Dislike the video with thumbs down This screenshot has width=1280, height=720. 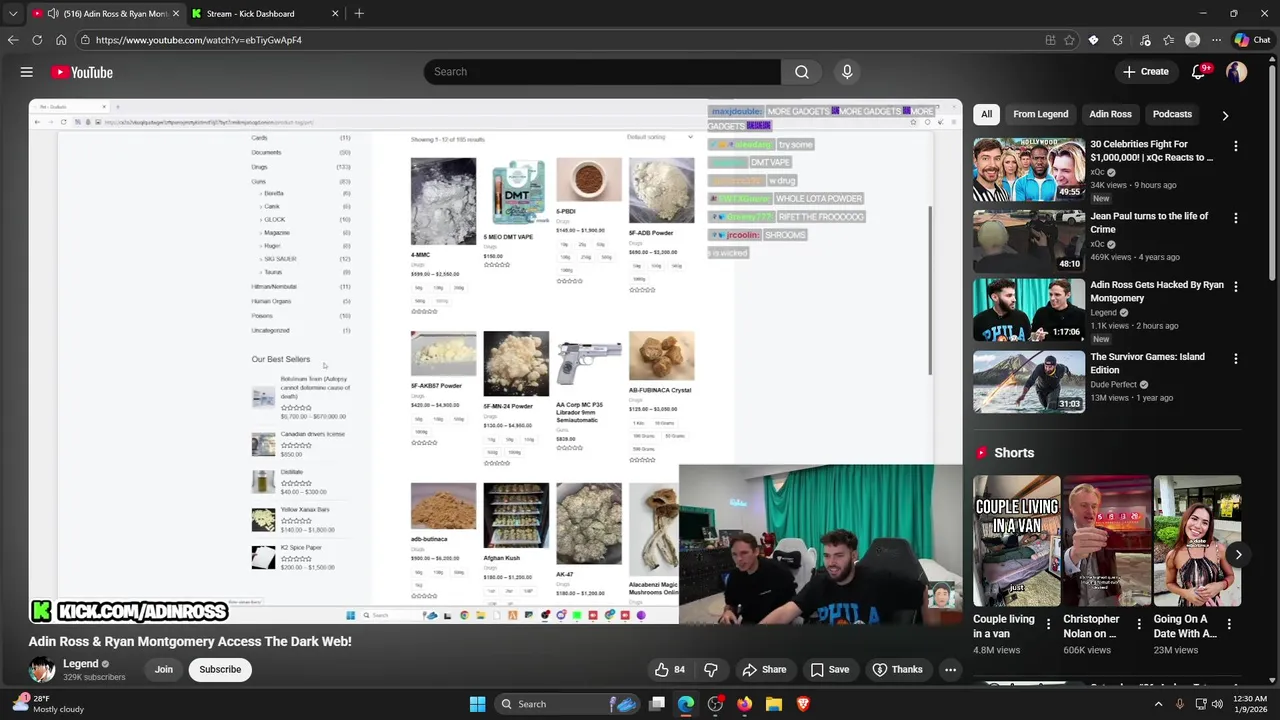[x=711, y=670]
